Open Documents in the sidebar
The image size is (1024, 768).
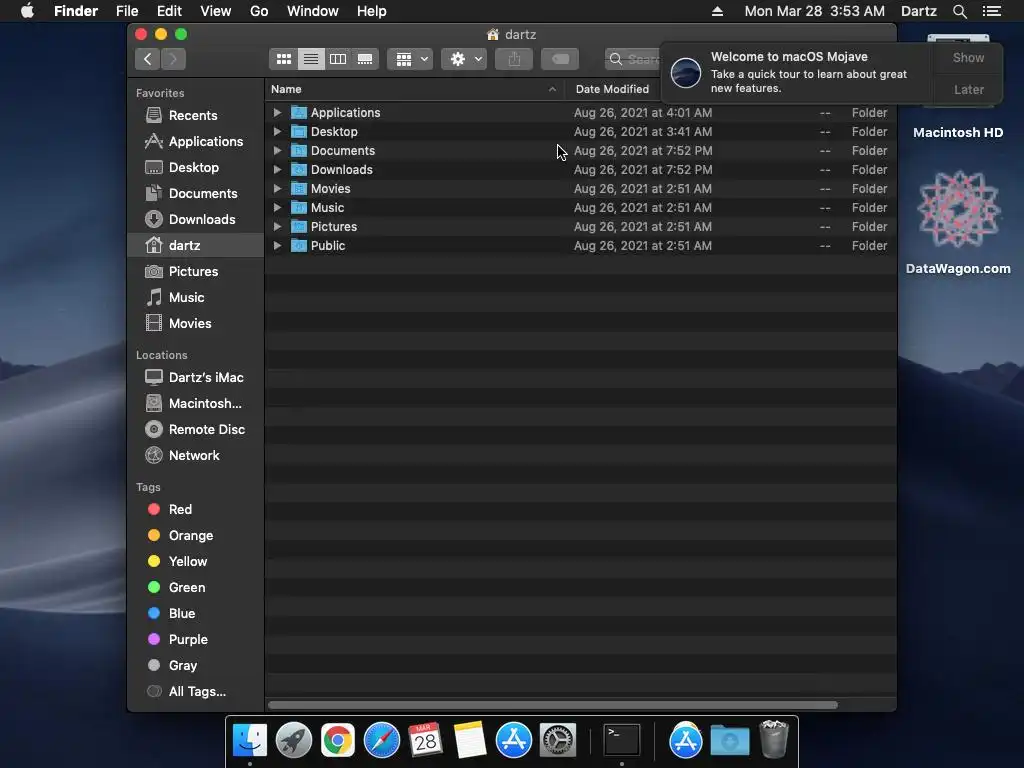[203, 193]
